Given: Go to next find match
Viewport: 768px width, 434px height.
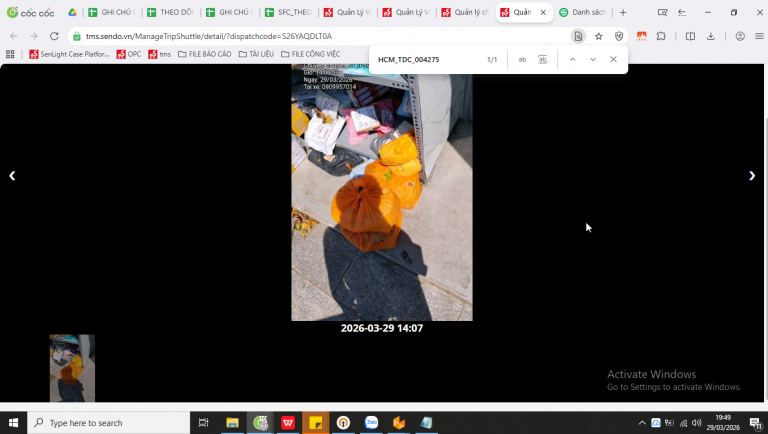Looking at the screenshot, I should point(593,59).
